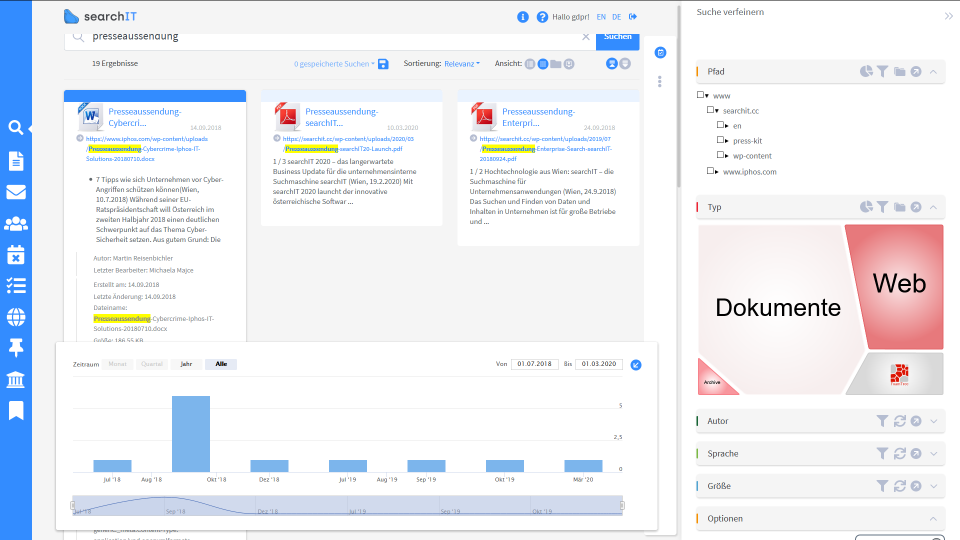Image resolution: width=960 pixels, height=540 pixels.
Task: Select the Quartal timeline range tab
Action: tap(152, 364)
